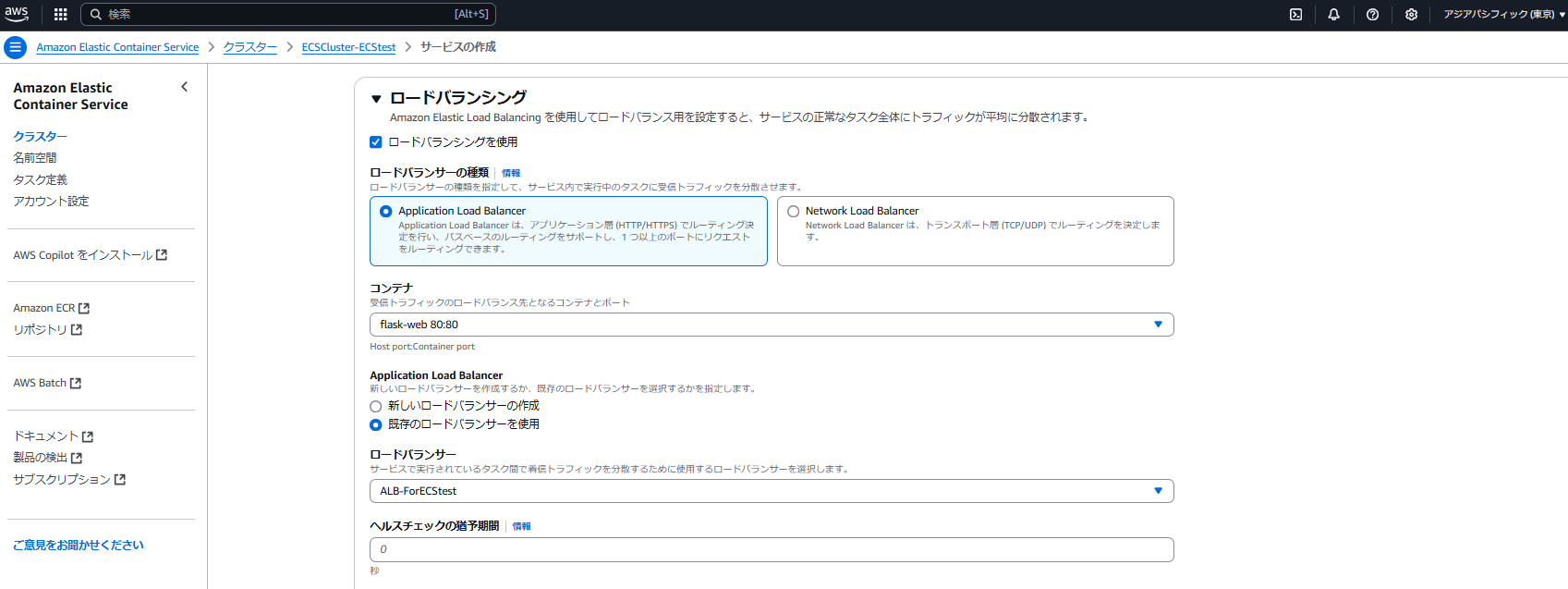
Task: Click Amazon Elastic Container Service breadcrumb
Action: 117,47
